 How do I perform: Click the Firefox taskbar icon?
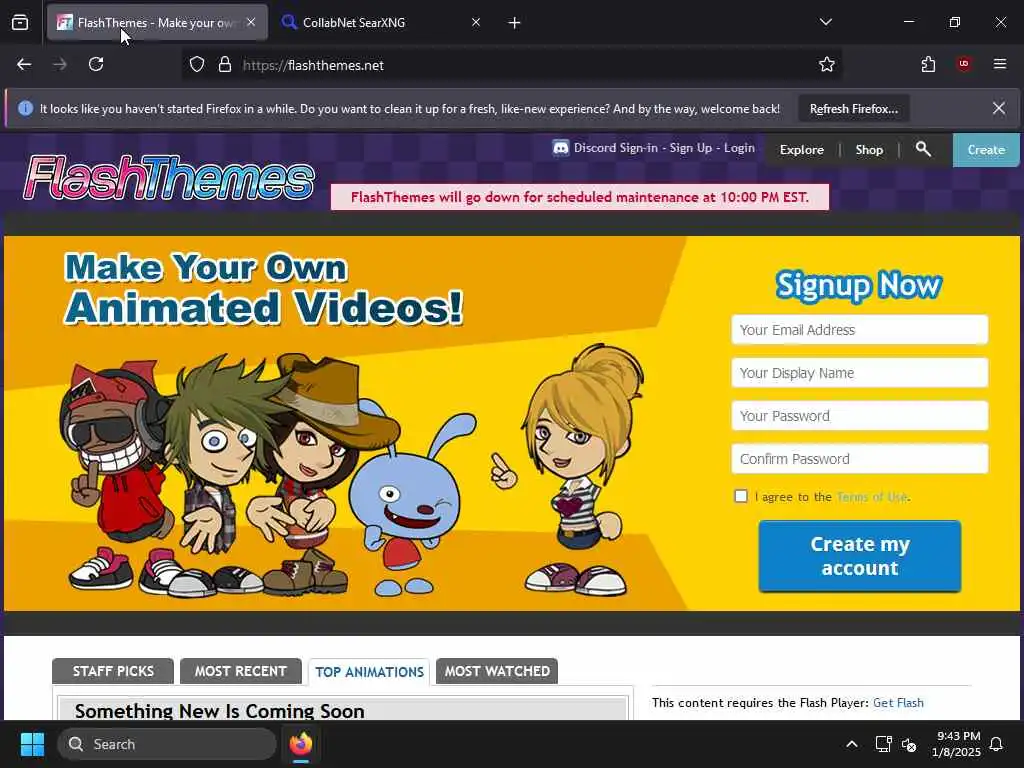(301, 744)
